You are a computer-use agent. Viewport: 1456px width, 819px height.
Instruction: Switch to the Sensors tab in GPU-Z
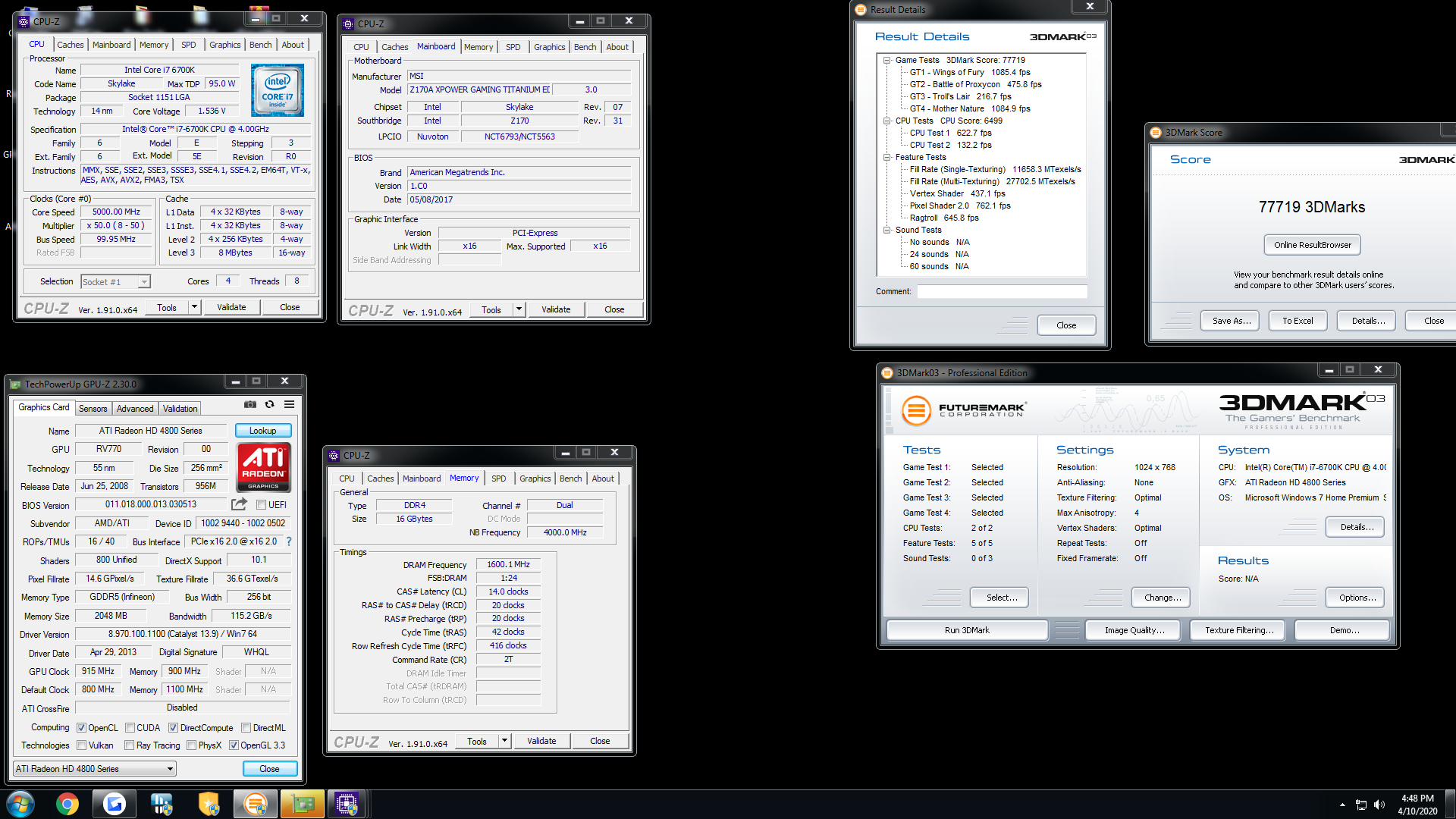pos(93,408)
